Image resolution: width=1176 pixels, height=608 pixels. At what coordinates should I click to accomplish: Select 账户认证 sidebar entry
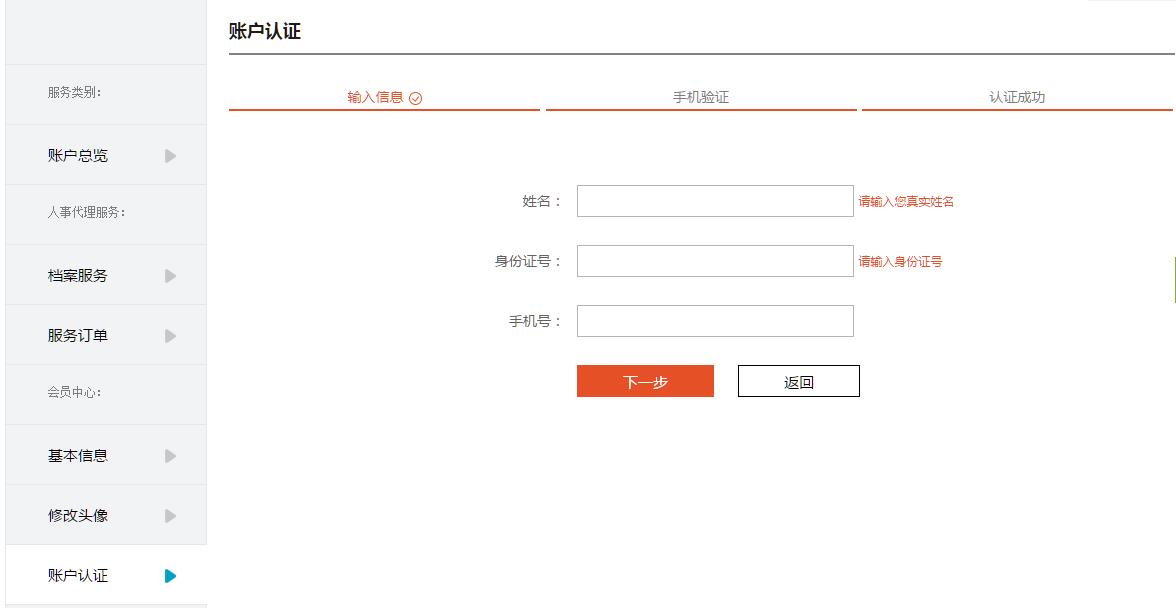pyautogui.click(x=106, y=575)
